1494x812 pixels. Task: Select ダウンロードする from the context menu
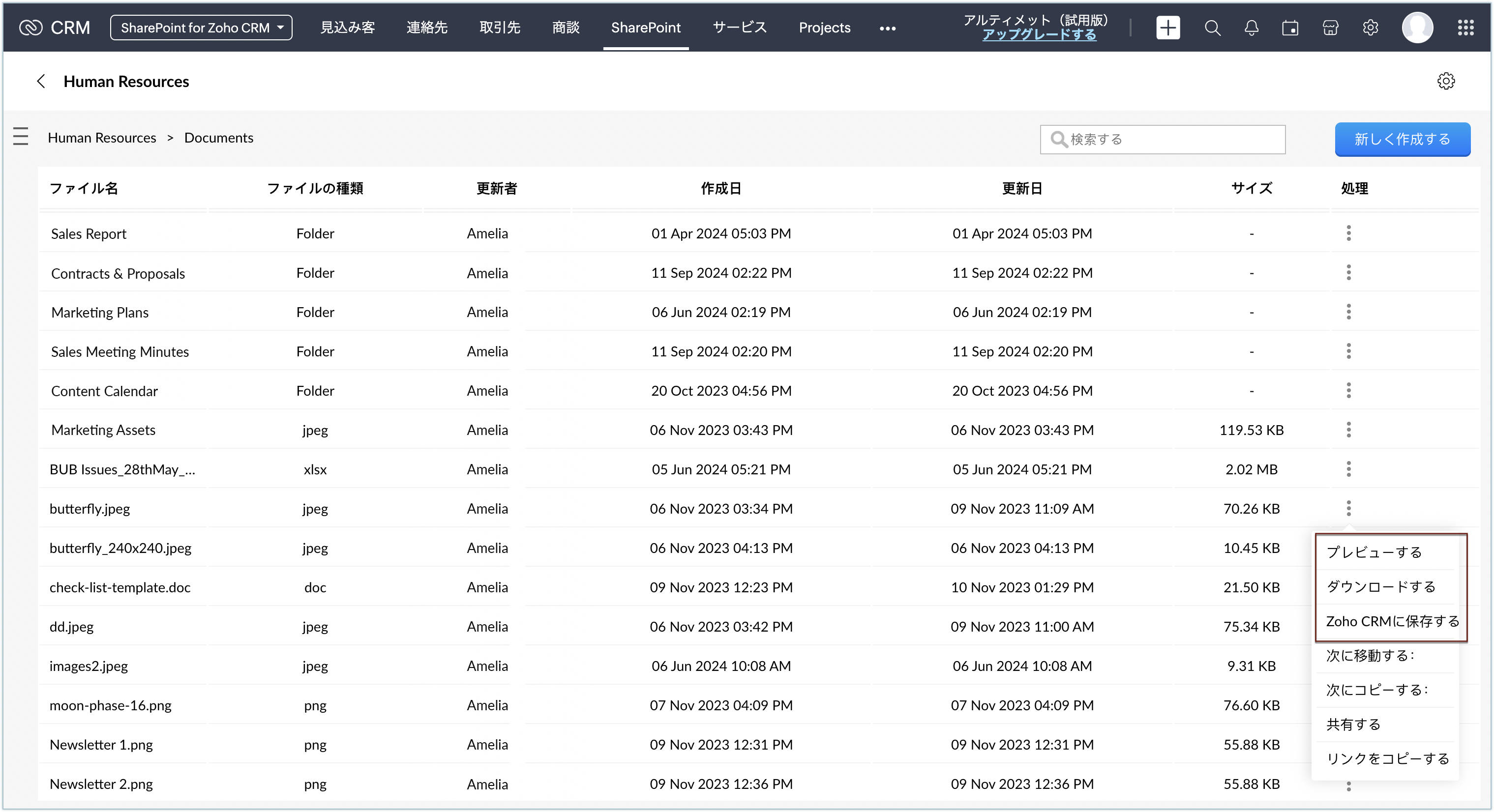pyautogui.click(x=1380, y=586)
